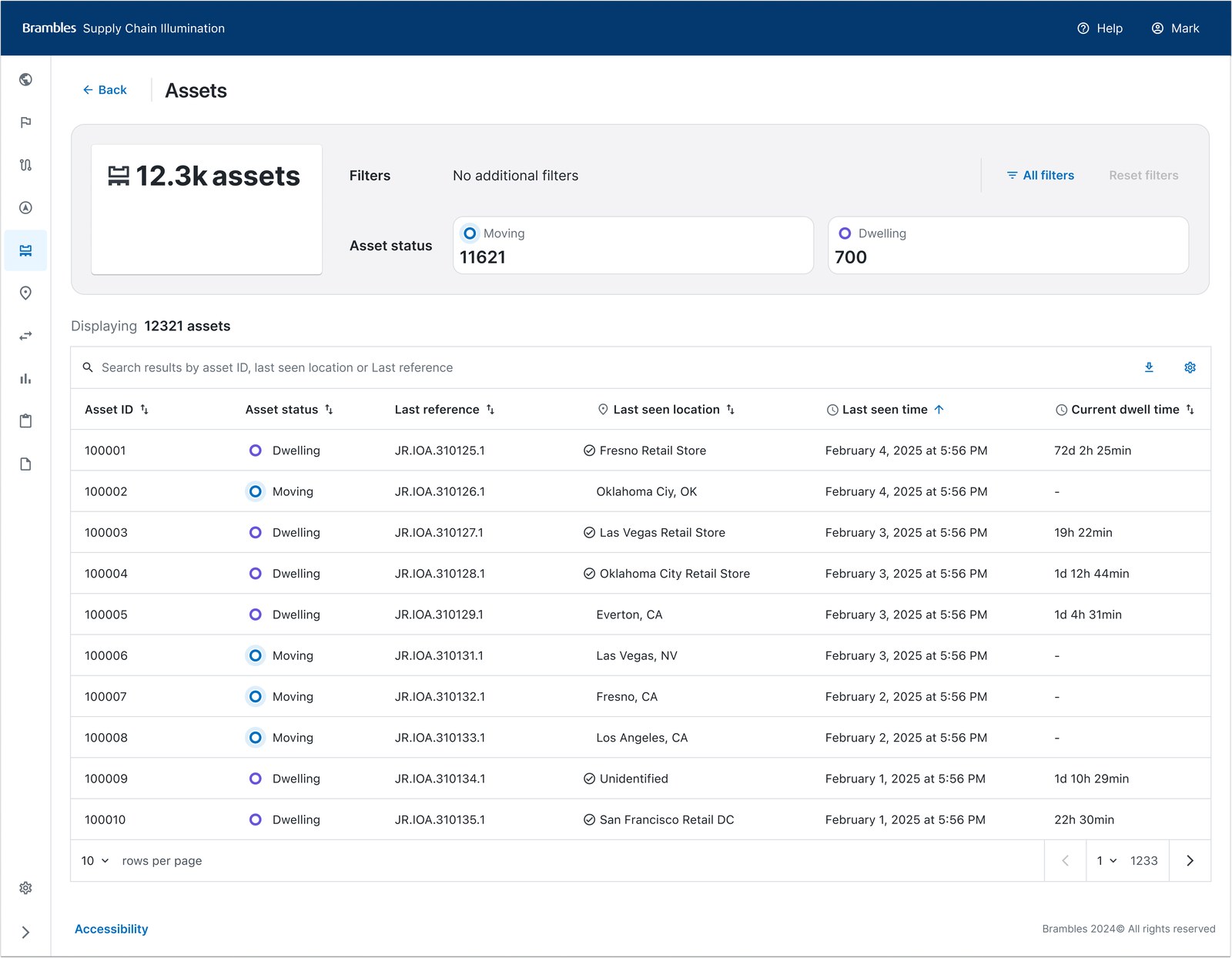Viewport: 1232px width, 958px height.
Task: Open the clipboard icon in sidebar
Action: (25, 421)
